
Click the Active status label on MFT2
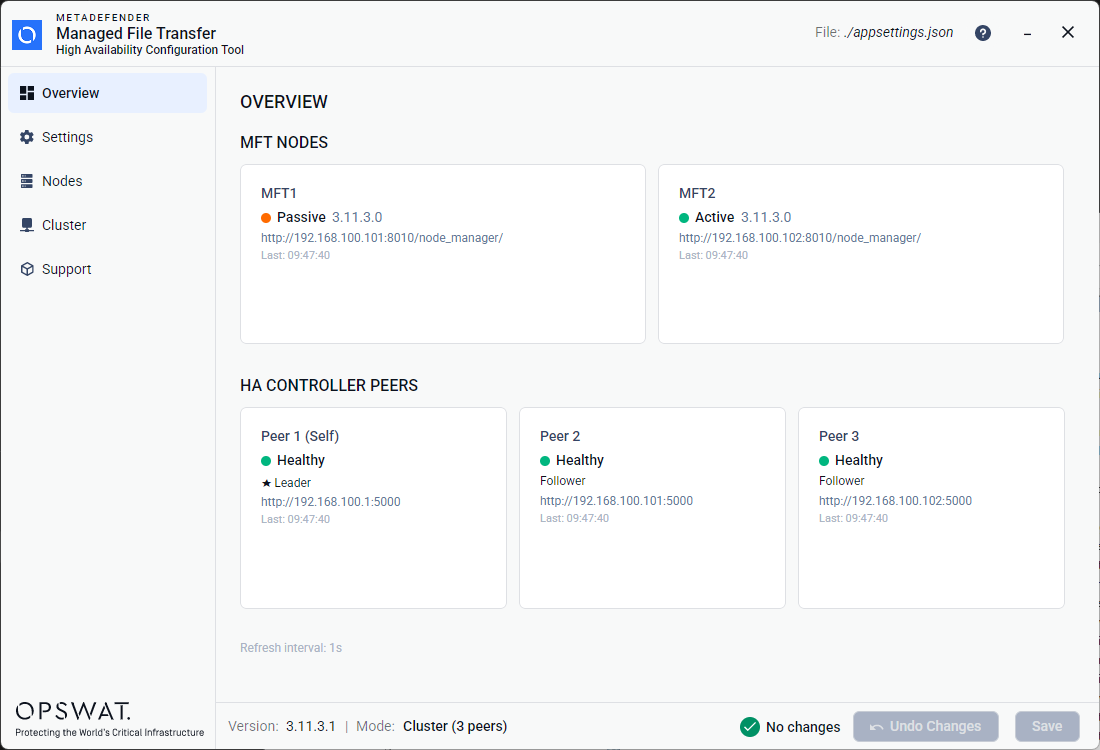(714, 217)
